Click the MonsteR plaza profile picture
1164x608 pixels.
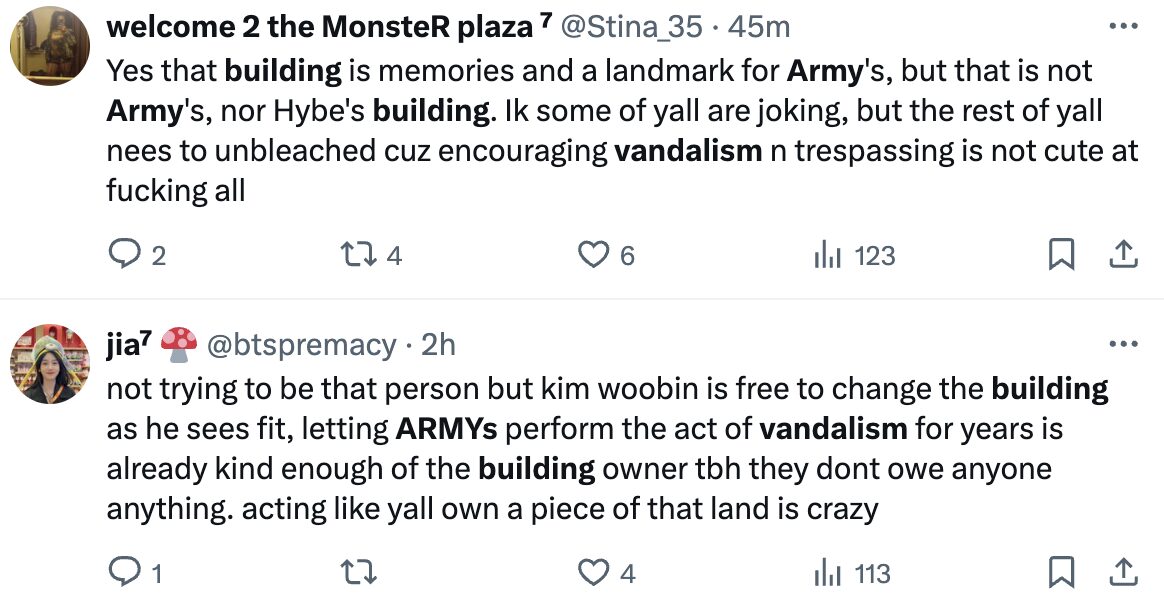(x=49, y=45)
